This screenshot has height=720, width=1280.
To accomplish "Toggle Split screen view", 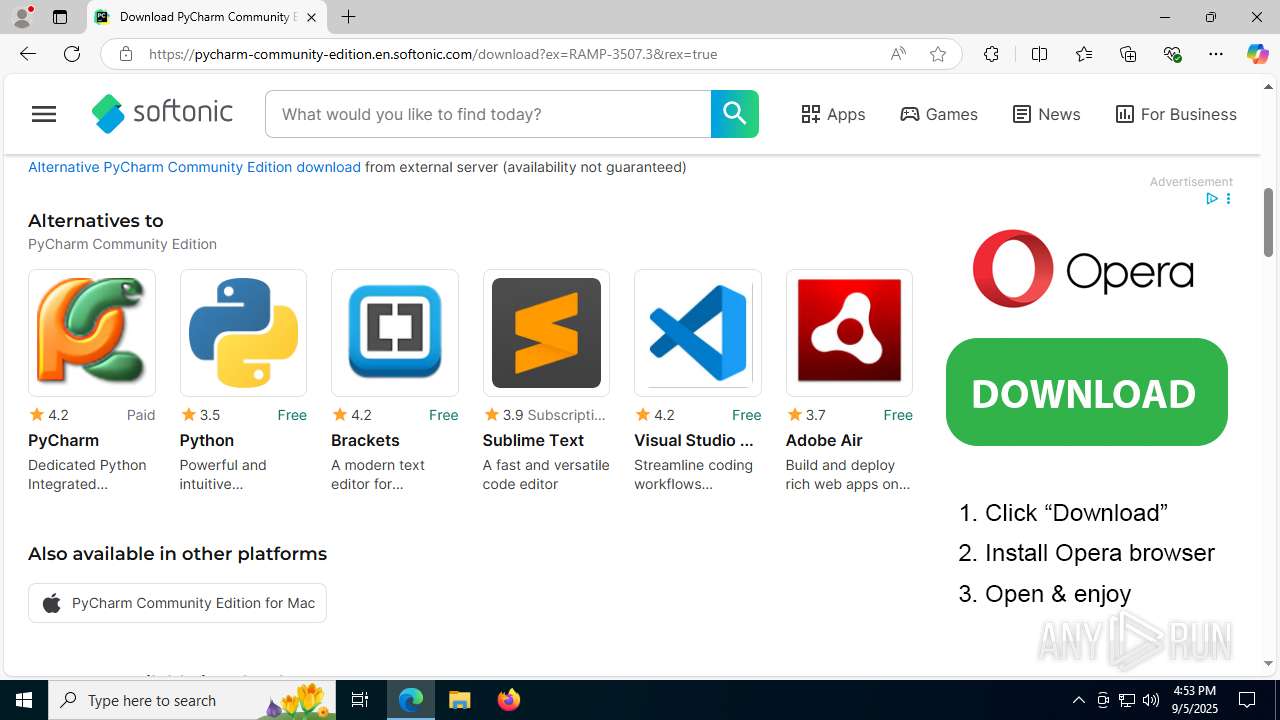I will point(1039,54).
